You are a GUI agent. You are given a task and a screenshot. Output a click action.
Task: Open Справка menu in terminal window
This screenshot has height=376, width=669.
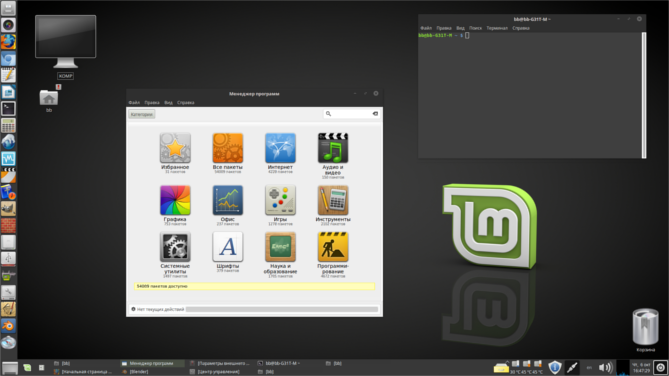(x=521, y=28)
